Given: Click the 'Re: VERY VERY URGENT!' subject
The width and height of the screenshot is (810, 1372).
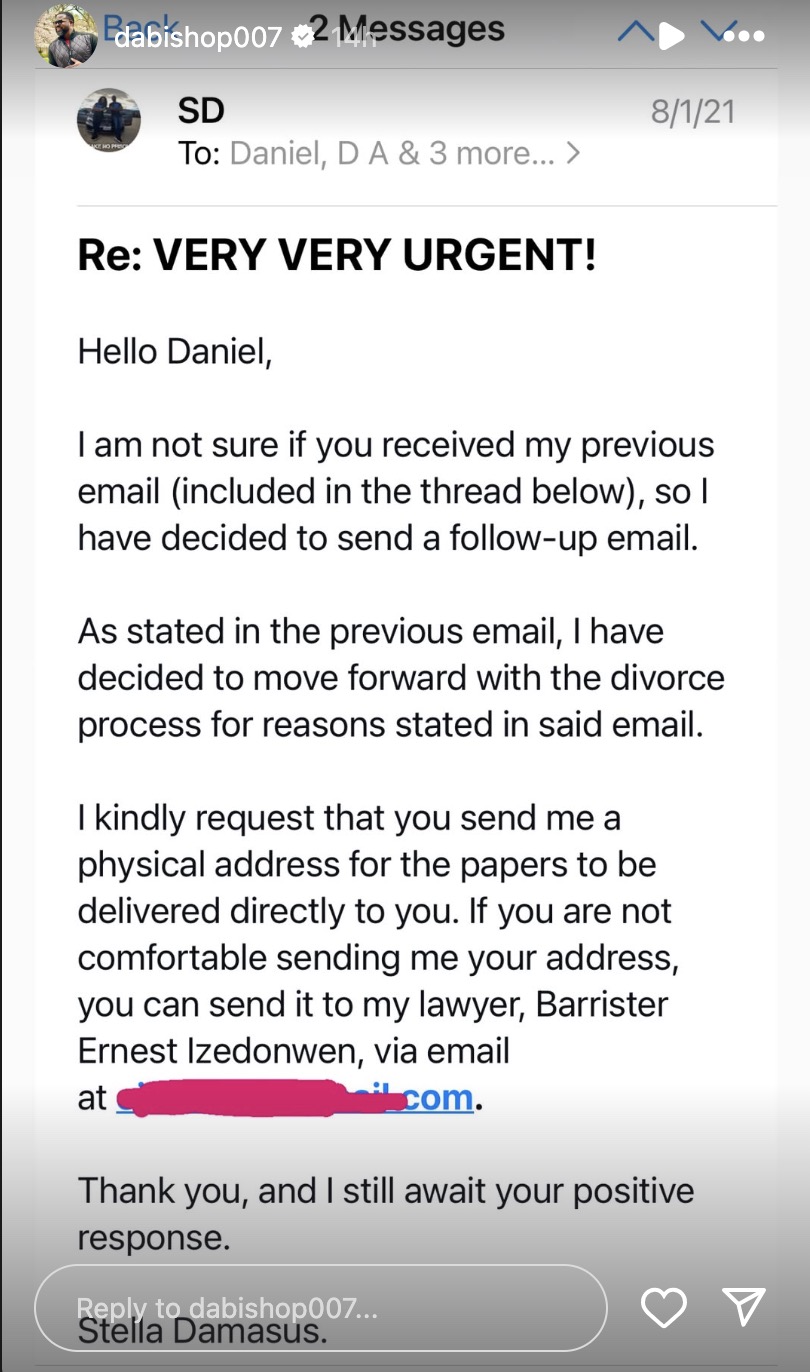Looking at the screenshot, I should click(x=338, y=257).
